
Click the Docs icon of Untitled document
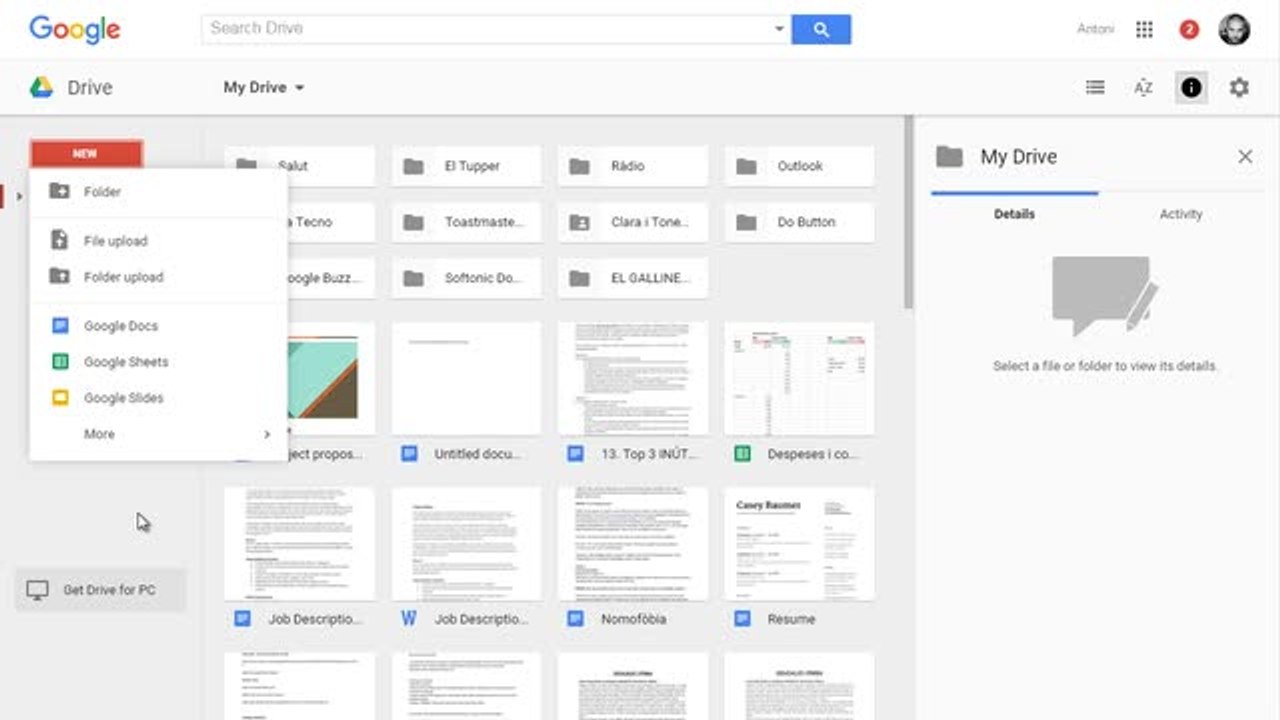point(409,453)
